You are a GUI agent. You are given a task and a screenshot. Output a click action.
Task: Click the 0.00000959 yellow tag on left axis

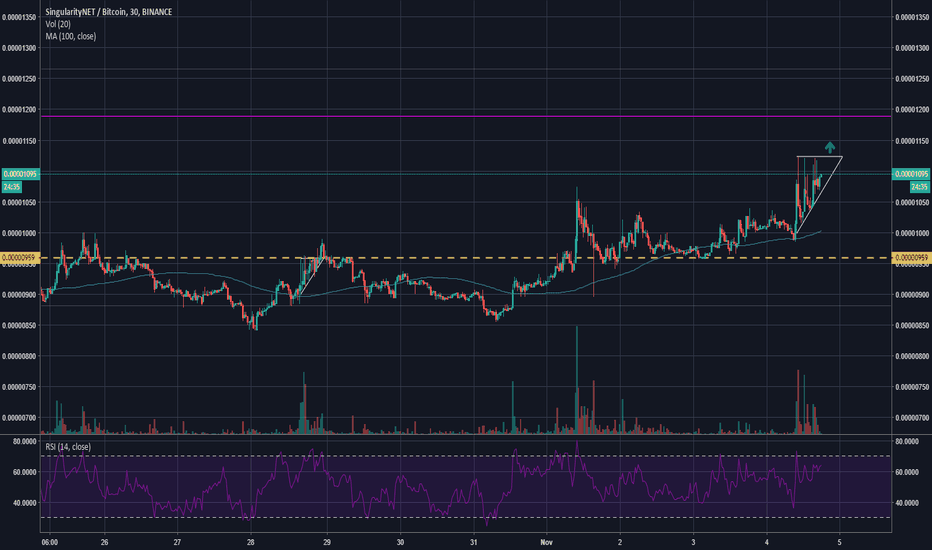21,258
